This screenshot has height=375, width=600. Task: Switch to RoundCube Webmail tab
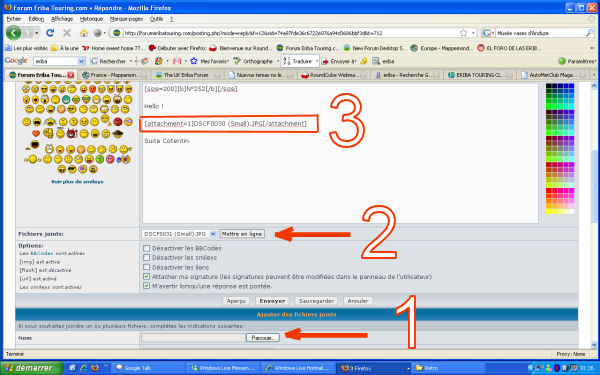[334, 75]
